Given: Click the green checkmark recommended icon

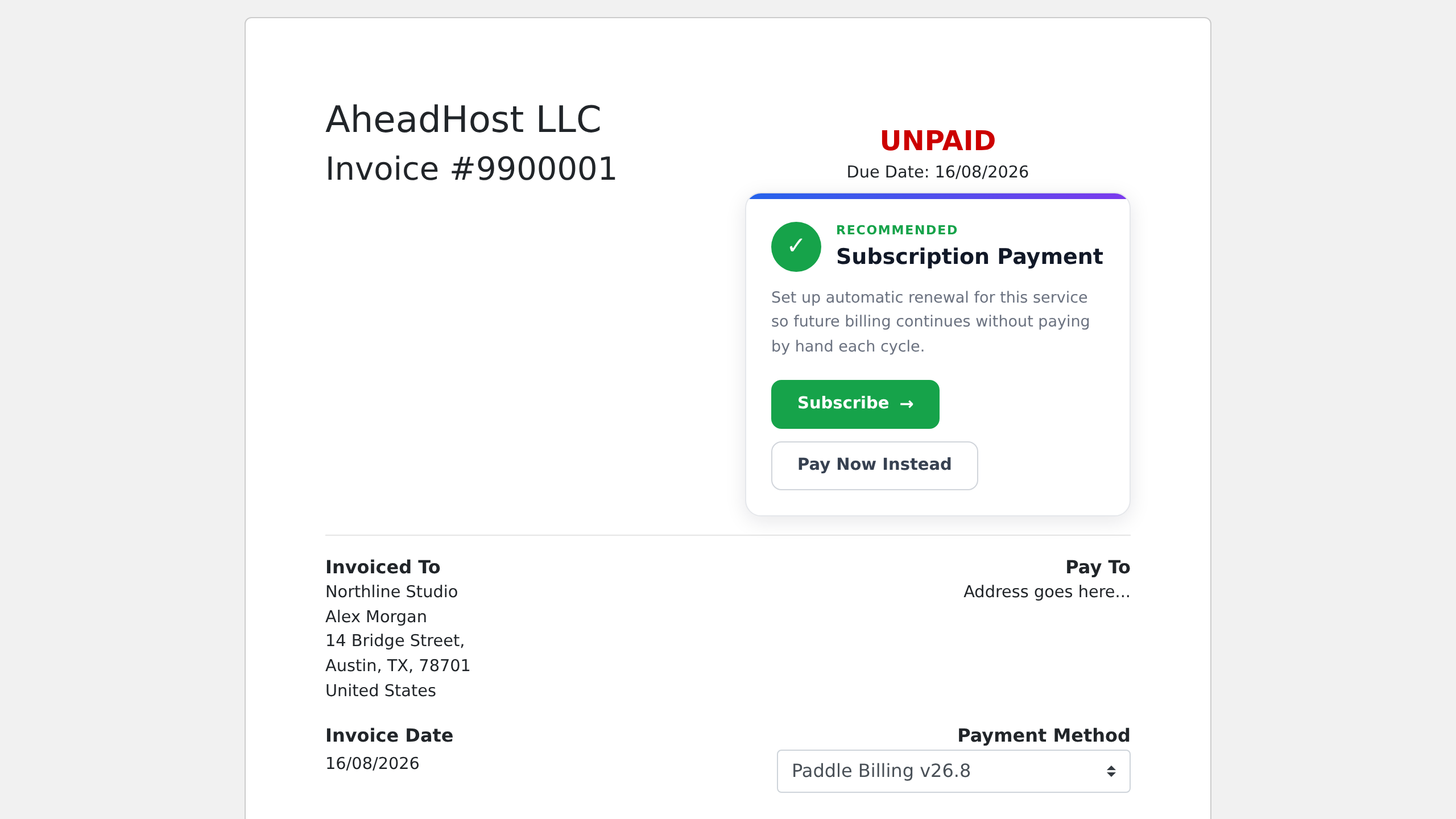Looking at the screenshot, I should pyautogui.click(x=796, y=246).
